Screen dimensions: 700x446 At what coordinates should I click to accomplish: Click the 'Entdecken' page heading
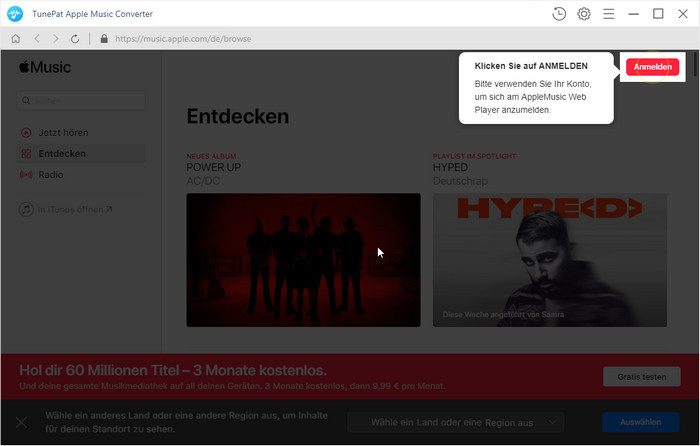[238, 117]
